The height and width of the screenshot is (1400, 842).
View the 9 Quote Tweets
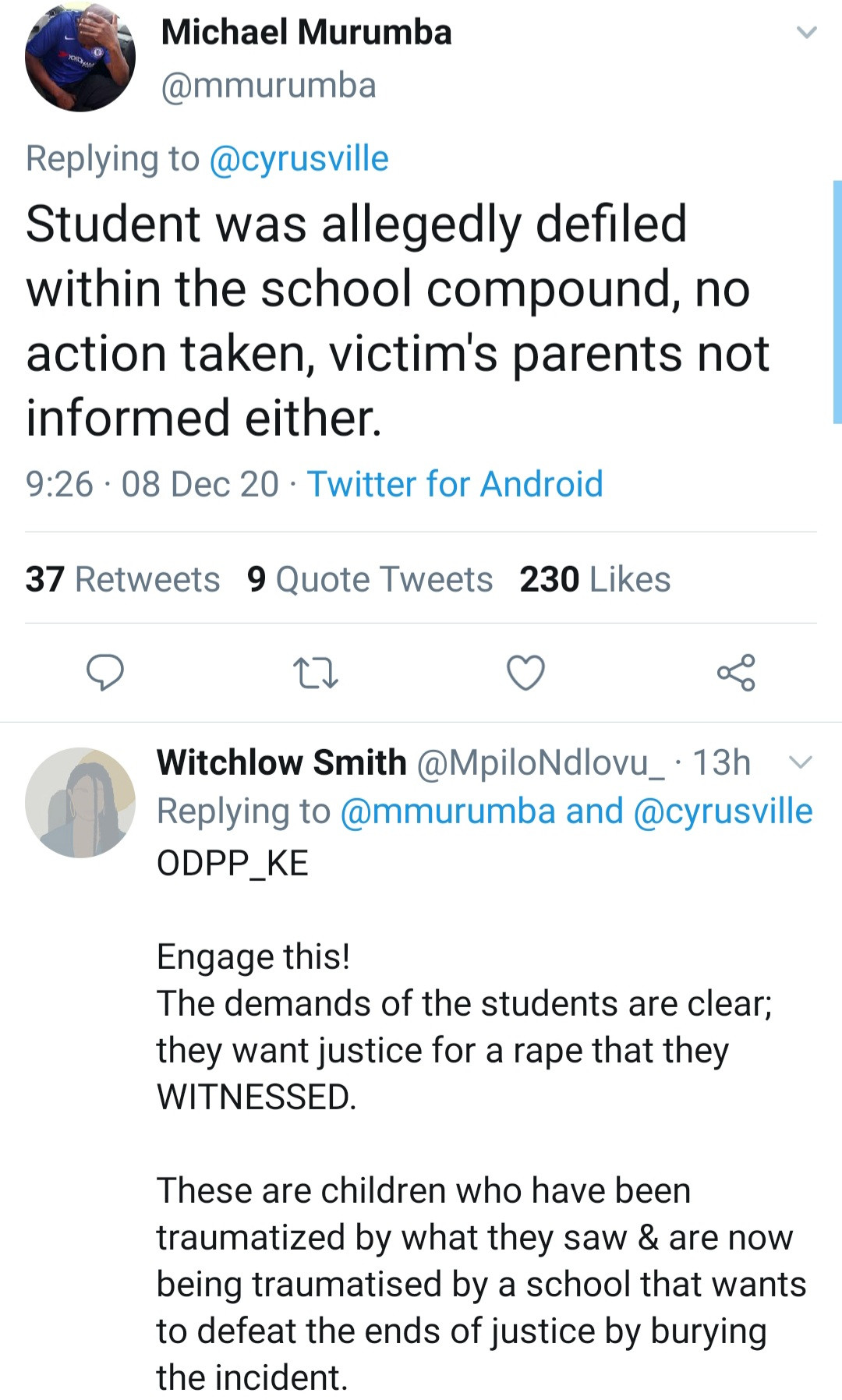[x=370, y=579]
